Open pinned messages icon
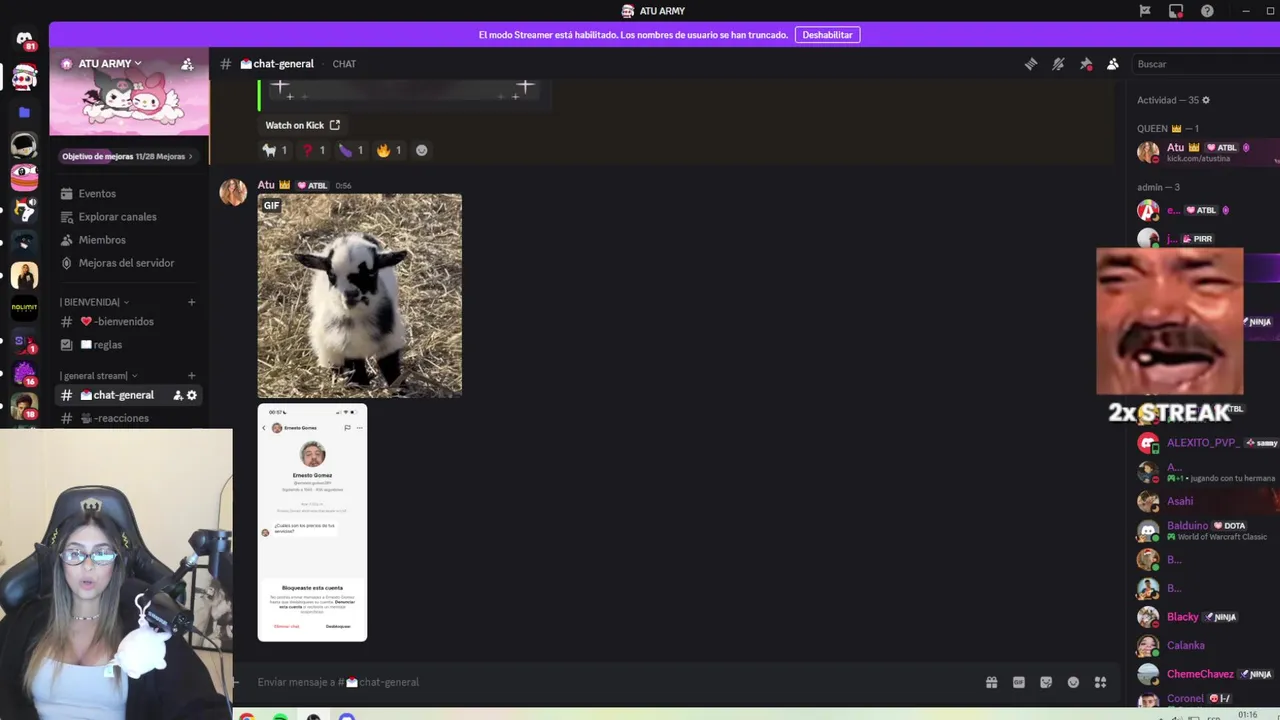 (x=1086, y=64)
